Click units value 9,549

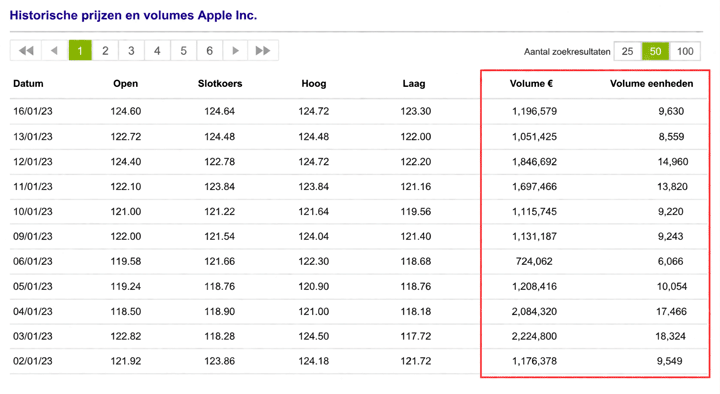[x=669, y=361]
